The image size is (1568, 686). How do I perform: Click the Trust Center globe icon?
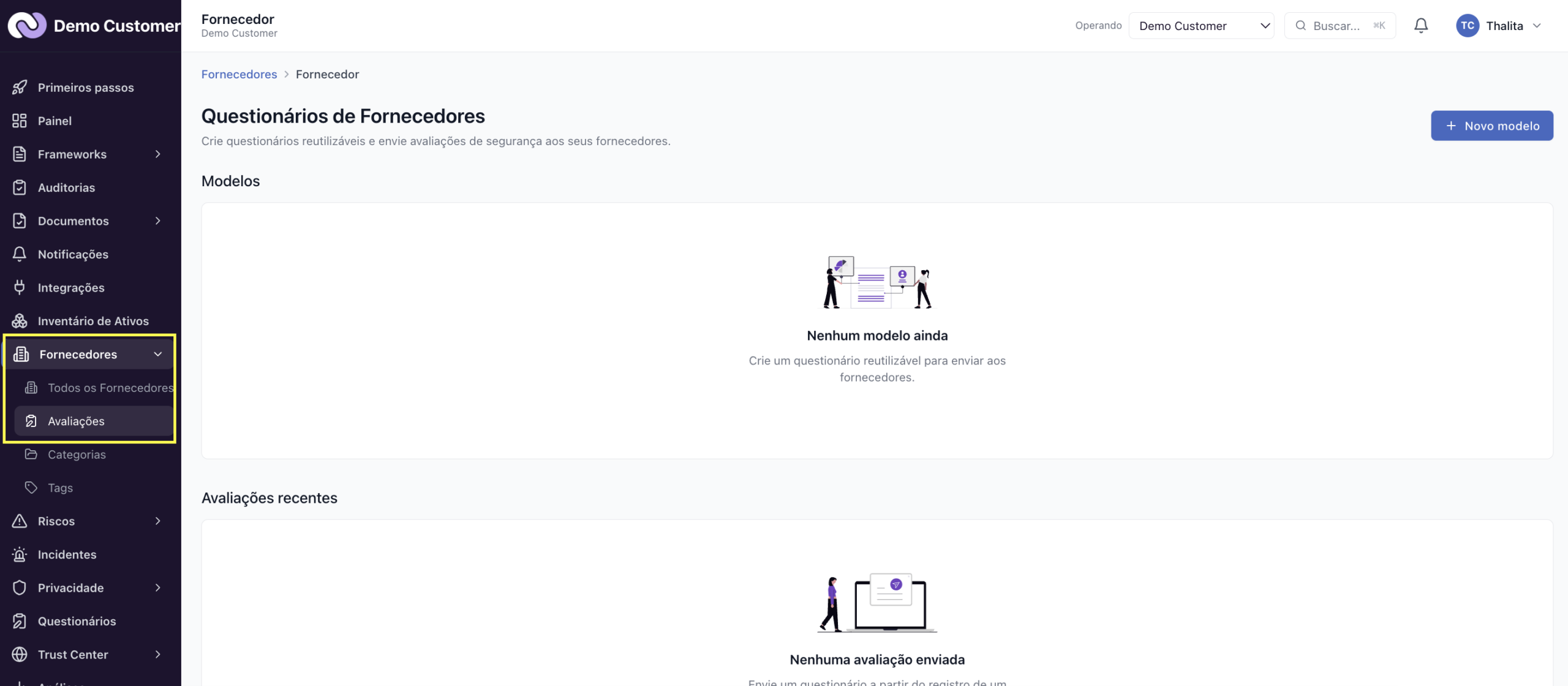click(20, 654)
